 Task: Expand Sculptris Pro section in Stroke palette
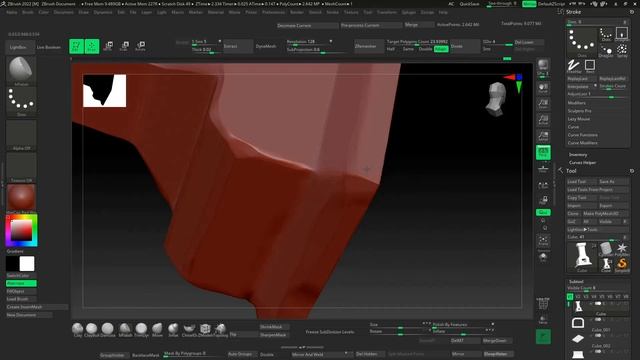click(579, 111)
